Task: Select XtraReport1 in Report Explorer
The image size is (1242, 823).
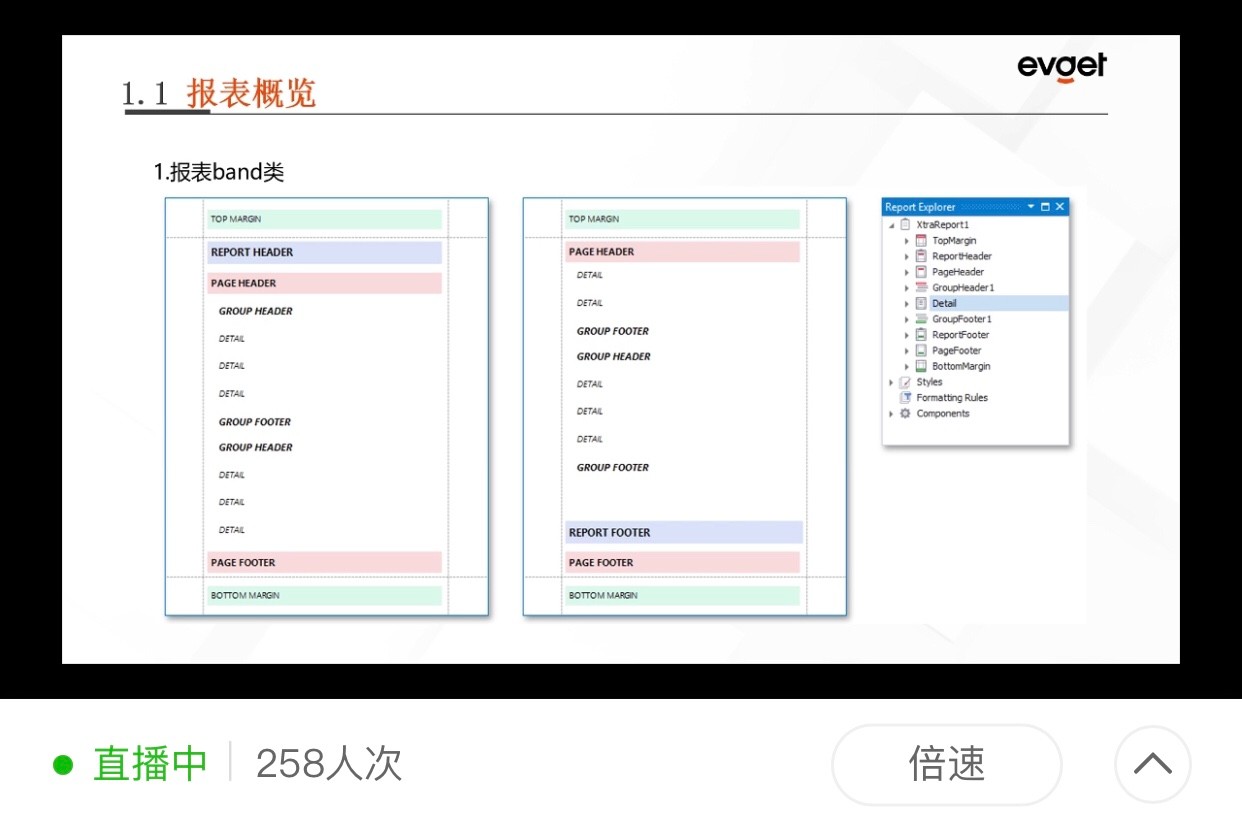Action: [x=942, y=225]
